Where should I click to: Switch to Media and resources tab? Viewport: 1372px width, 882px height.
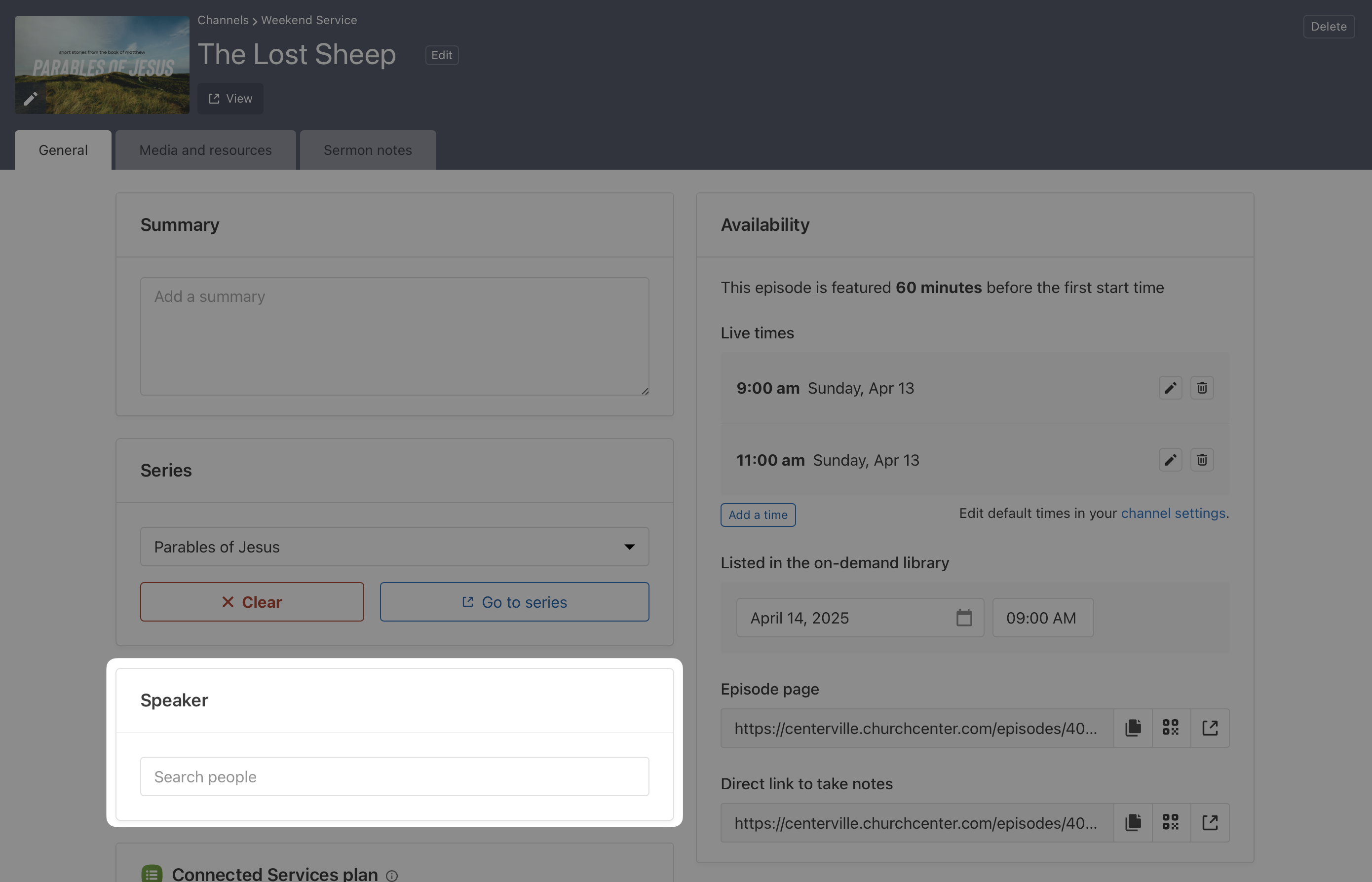(x=205, y=150)
